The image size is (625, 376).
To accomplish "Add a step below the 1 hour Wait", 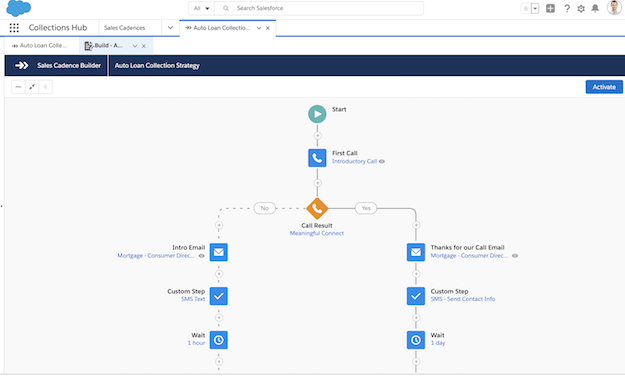I will pyautogui.click(x=219, y=362).
